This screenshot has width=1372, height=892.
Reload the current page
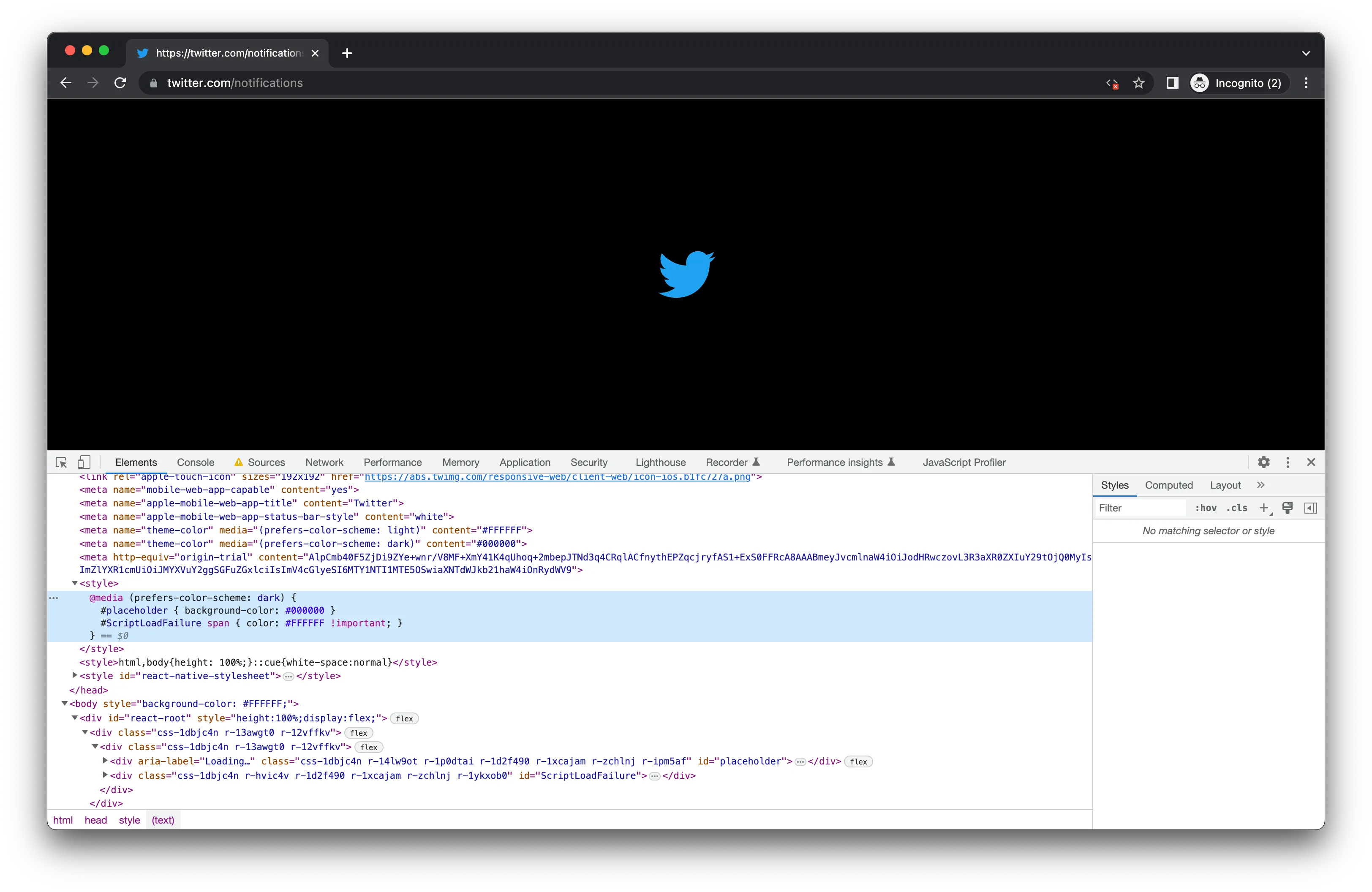pos(120,82)
